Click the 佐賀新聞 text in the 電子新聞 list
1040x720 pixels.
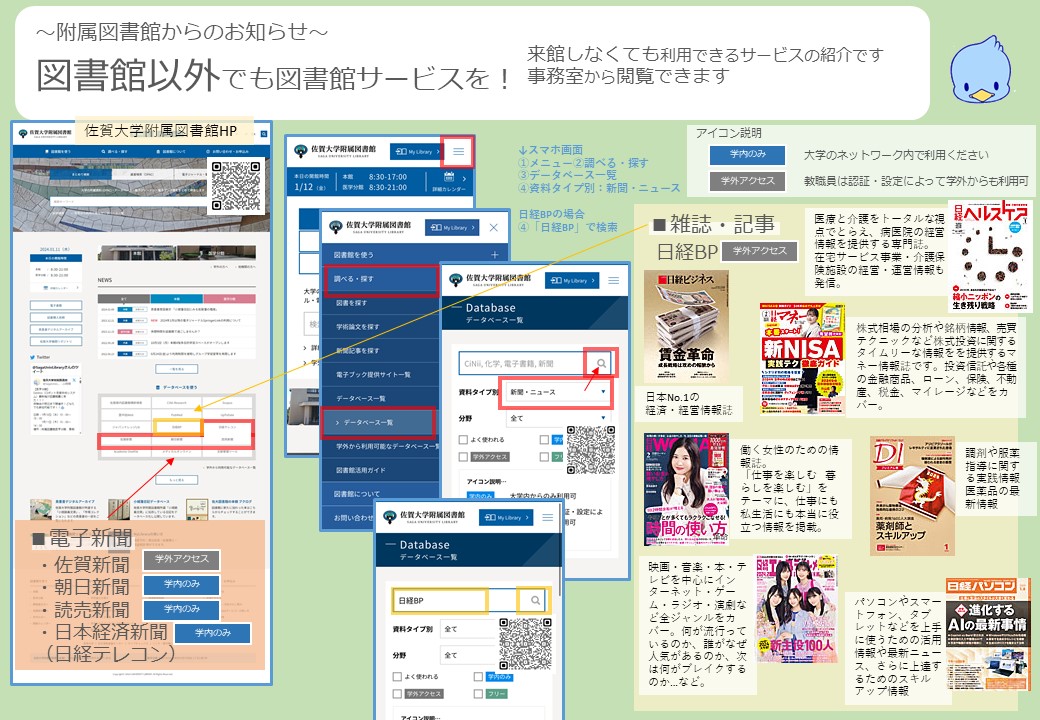[x=92, y=565]
